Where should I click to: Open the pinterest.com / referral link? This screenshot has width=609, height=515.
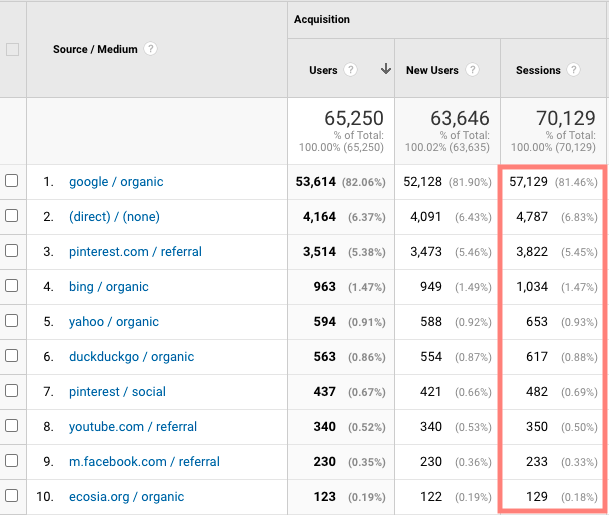point(135,252)
